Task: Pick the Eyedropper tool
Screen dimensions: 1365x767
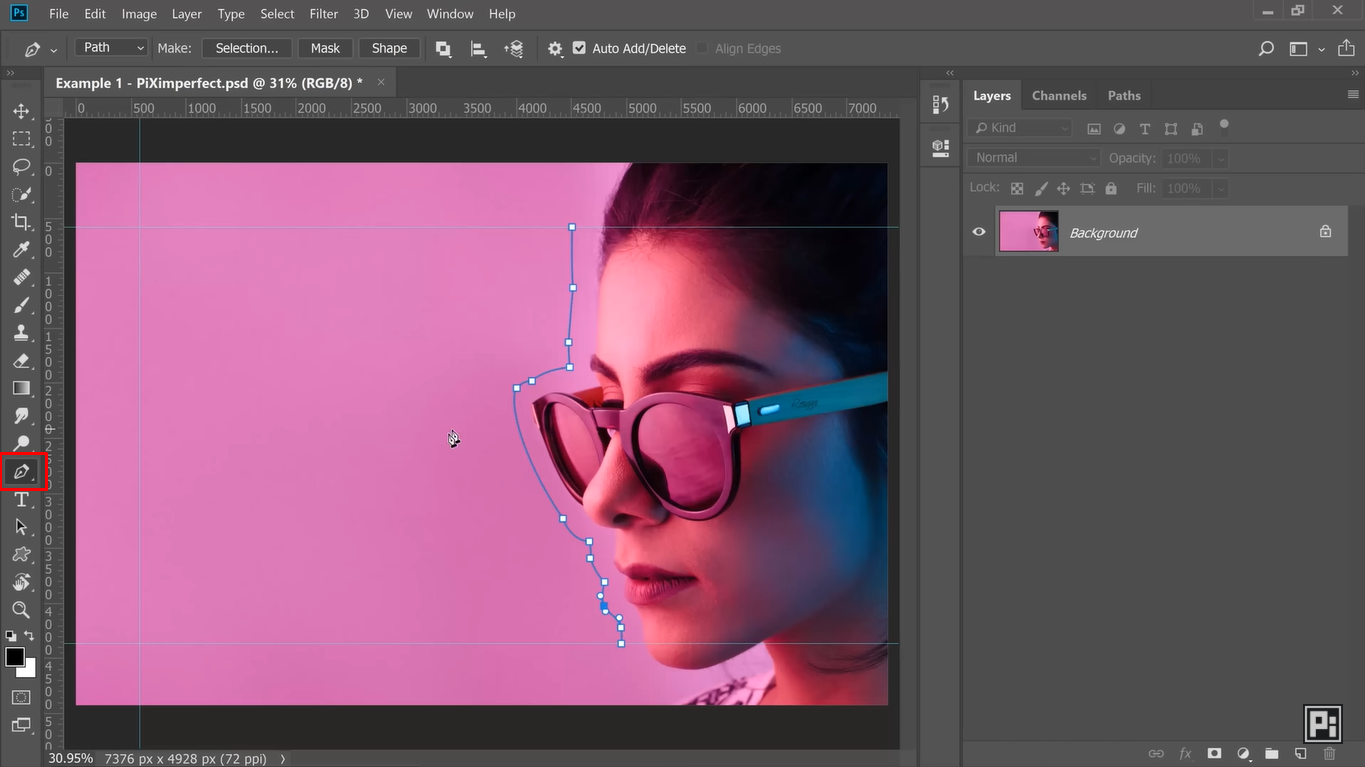Action: (22, 250)
